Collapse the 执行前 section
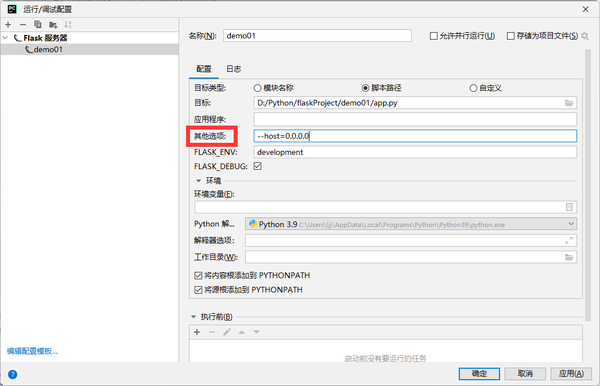Screen dimensions: 600x386 pyautogui.click(x=193, y=317)
